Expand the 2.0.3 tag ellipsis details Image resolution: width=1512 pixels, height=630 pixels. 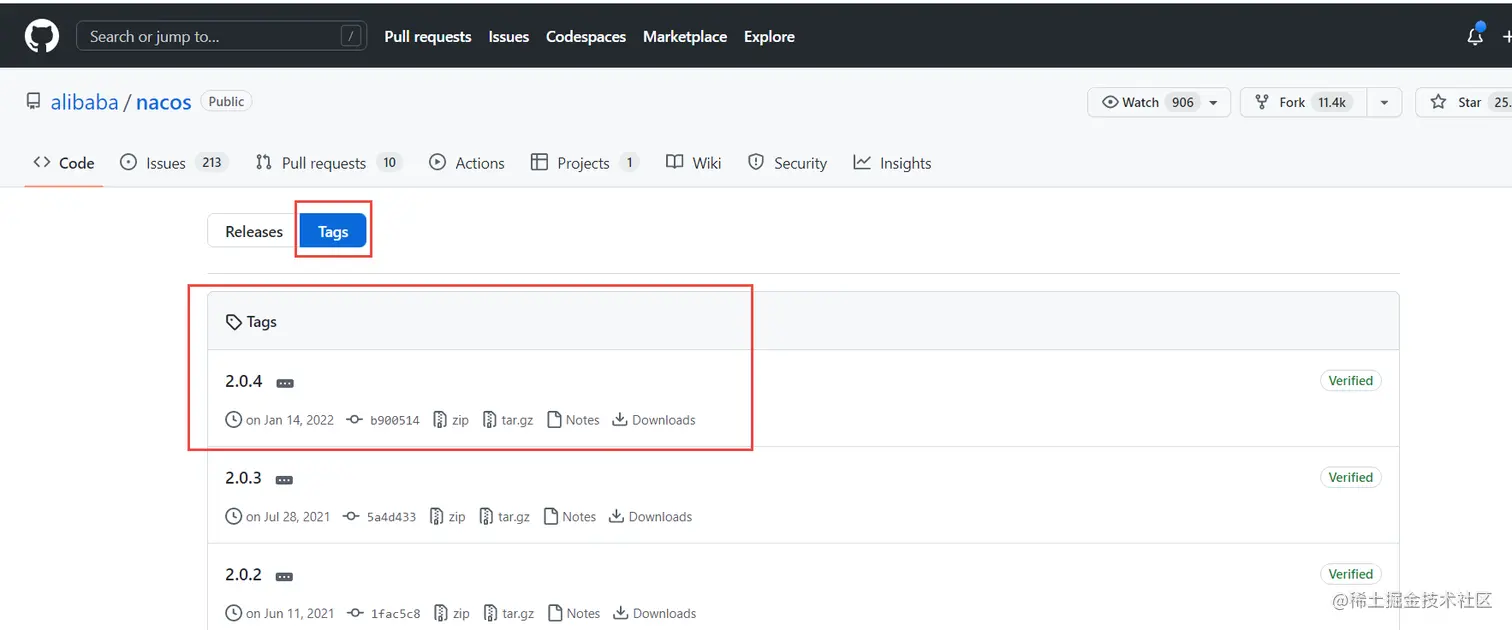284,480
